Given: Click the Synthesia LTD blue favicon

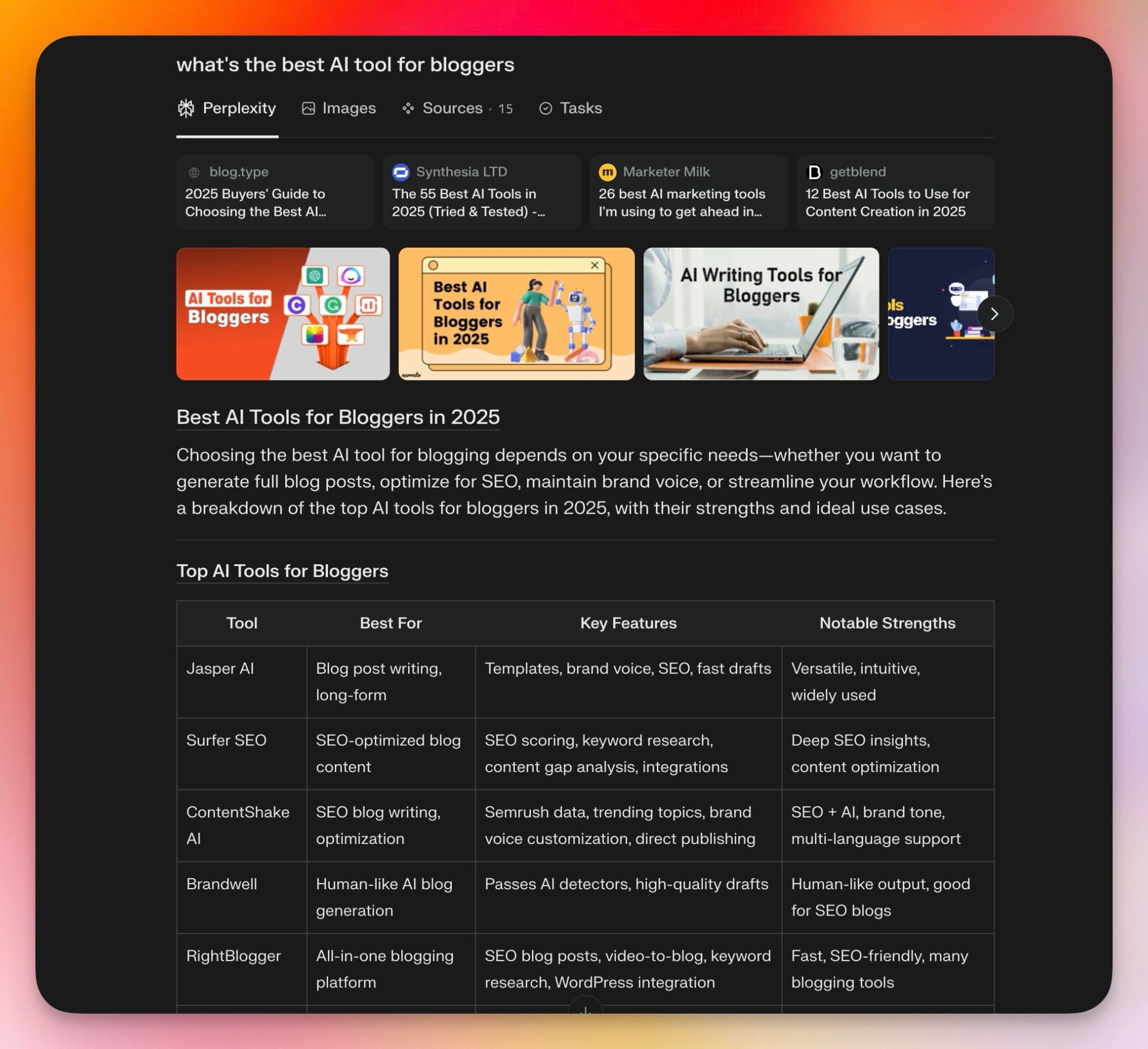Looking at the screenshot, I should point(401,172).
